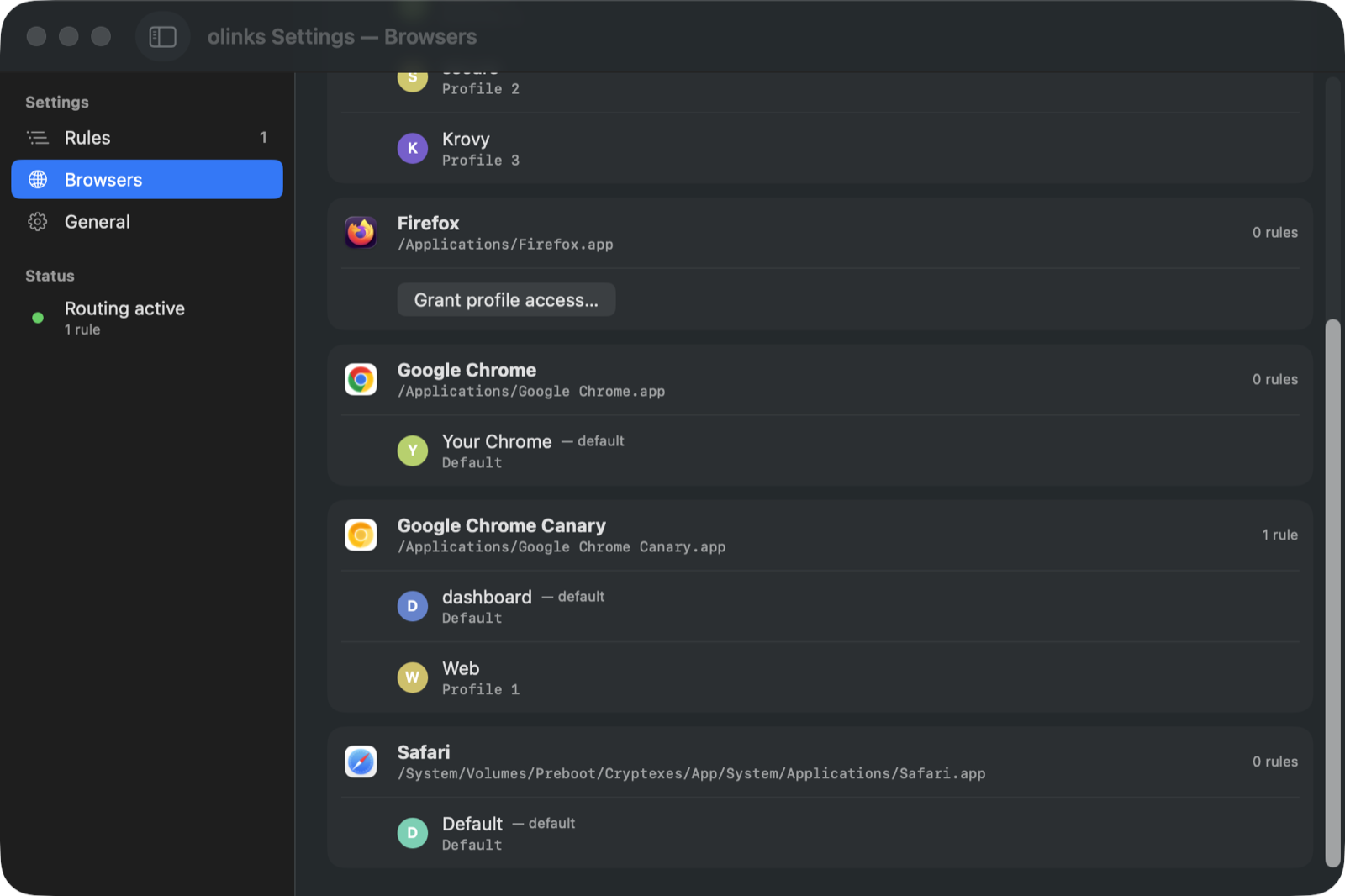The width and height of the screenshot is (1345, 896).
Task: Toggle the sidebar panel icon
Action: click(x=162, y=37)
